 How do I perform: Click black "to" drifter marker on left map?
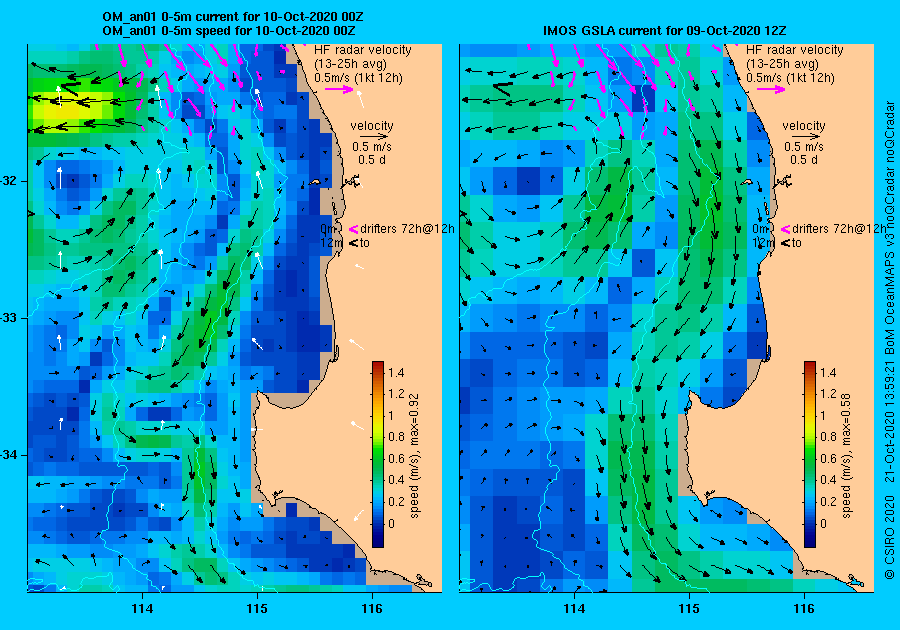[353, 243]
